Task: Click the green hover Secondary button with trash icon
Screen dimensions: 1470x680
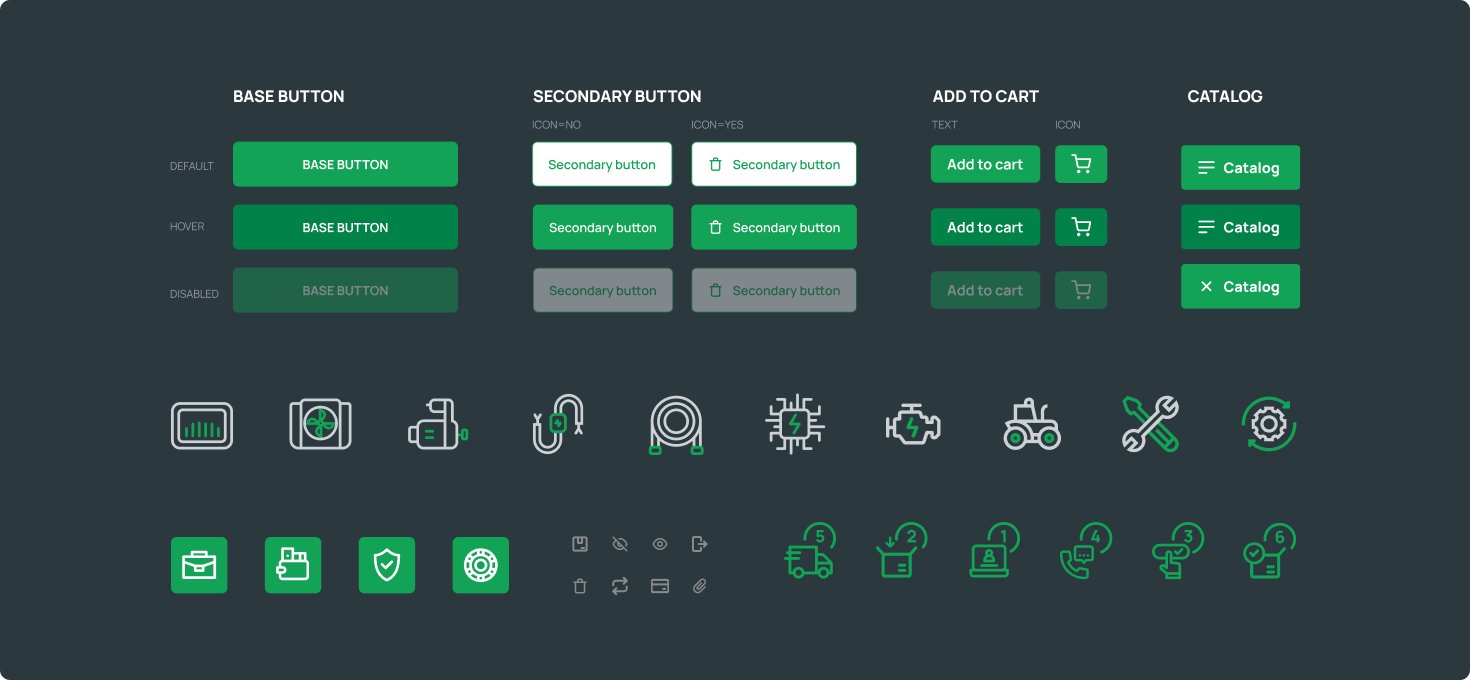Action: point(774,227)
